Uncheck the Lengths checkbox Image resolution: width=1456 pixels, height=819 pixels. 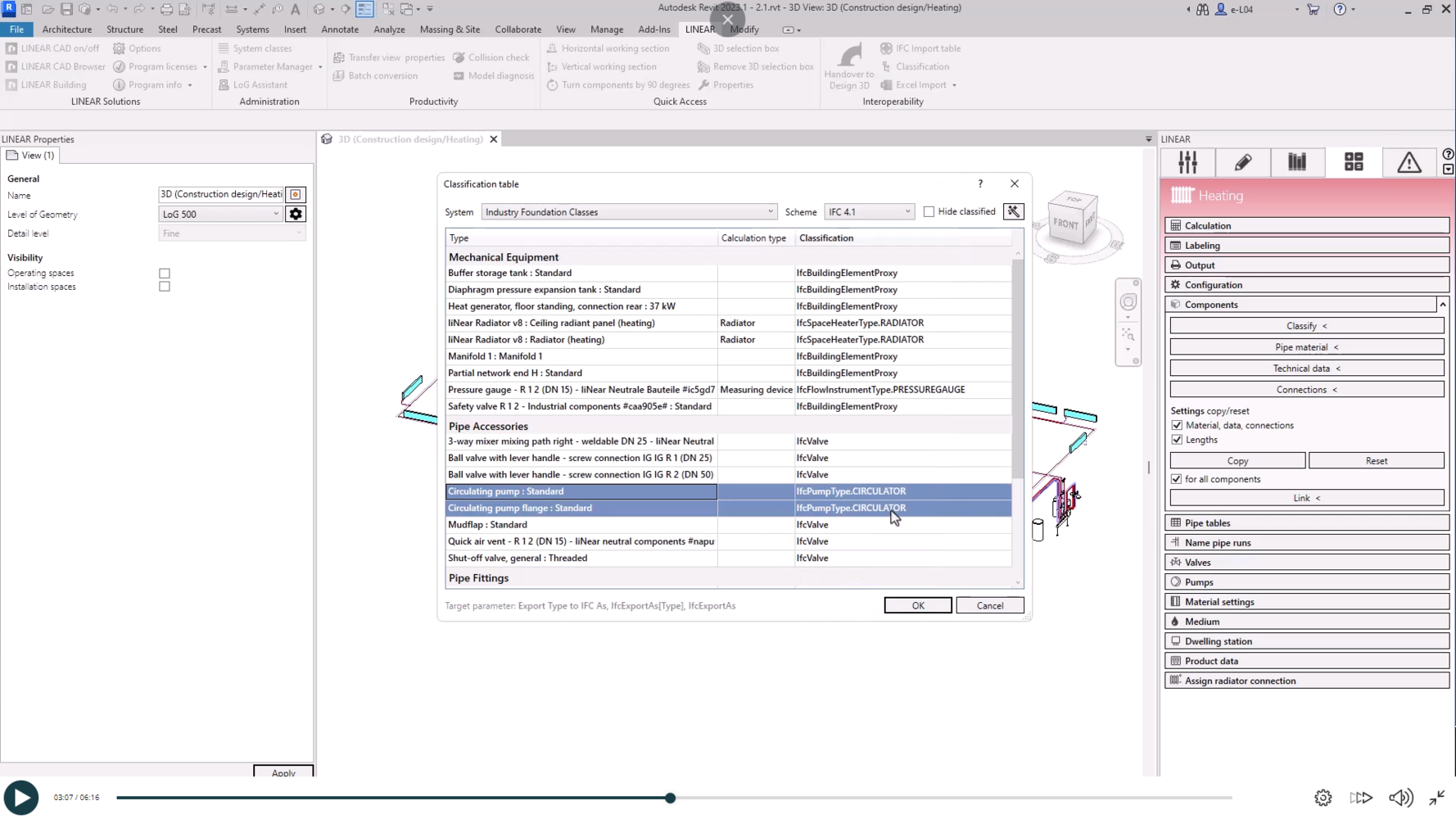pos(1177,440)
